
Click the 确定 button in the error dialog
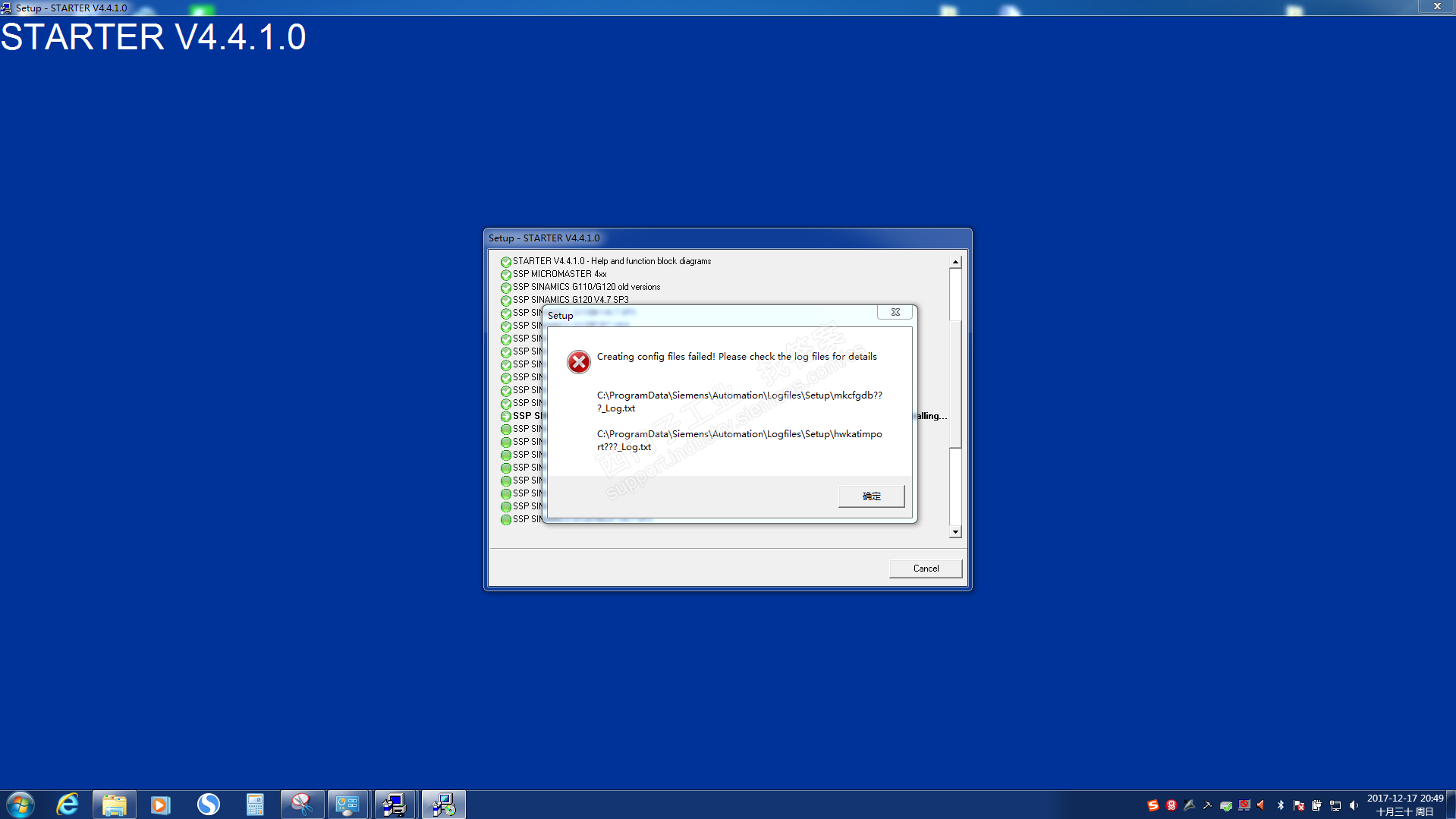point(871,496)
